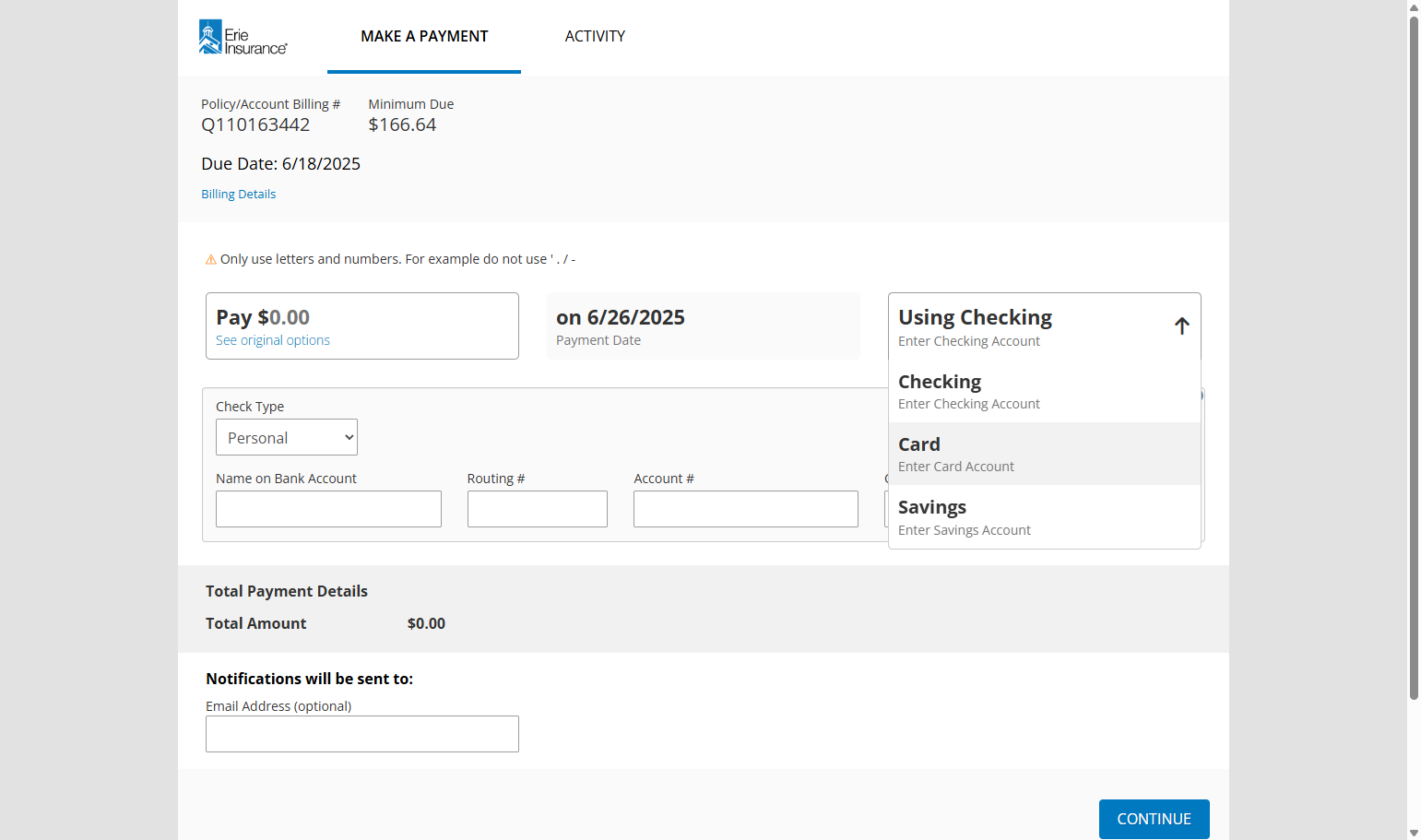
Task: Click the Total Amount $0.00 value
Action: (x=426, y=623)
